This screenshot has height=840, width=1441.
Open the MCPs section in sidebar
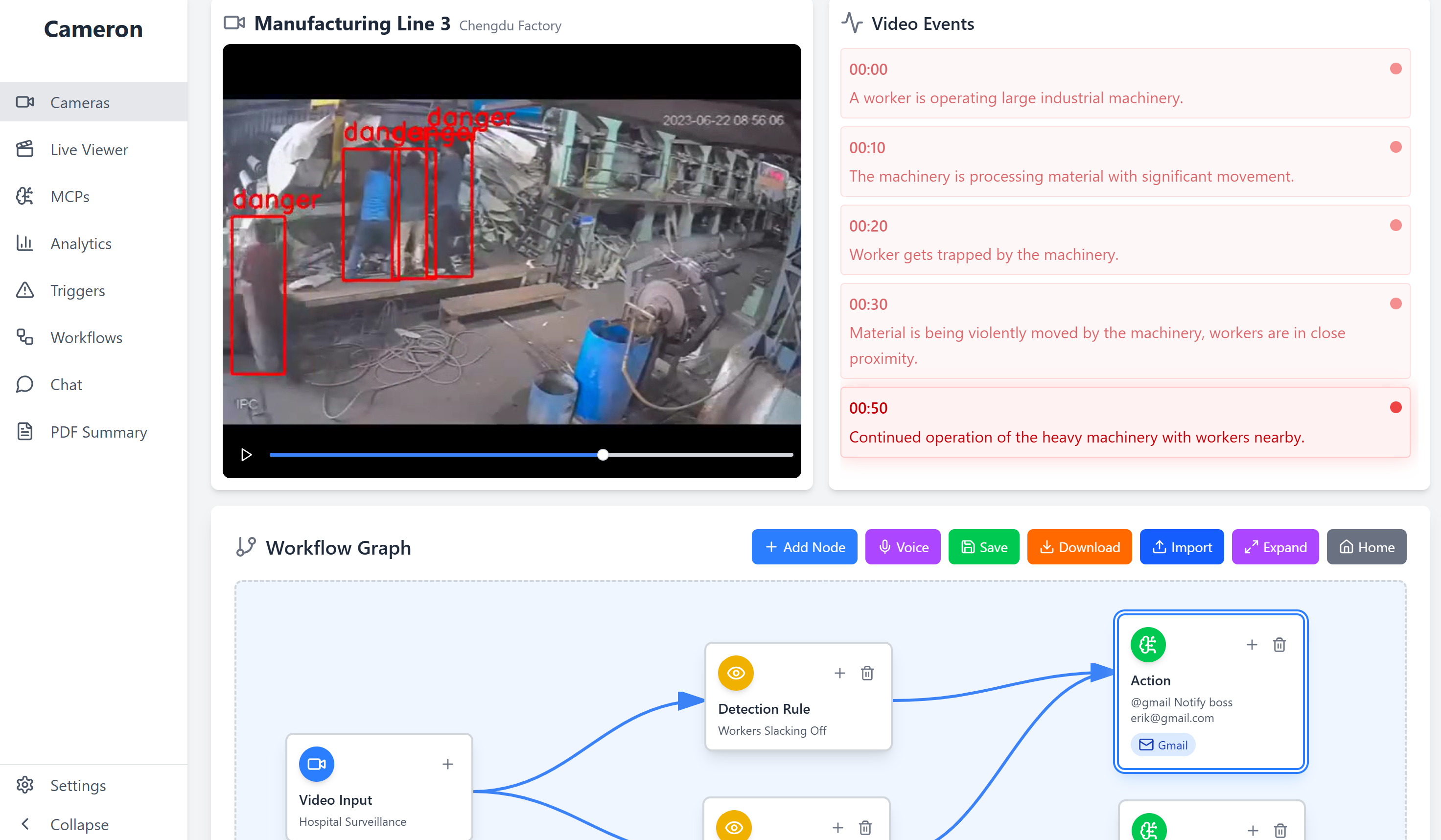pyautogui.click(x=70, y=197)
